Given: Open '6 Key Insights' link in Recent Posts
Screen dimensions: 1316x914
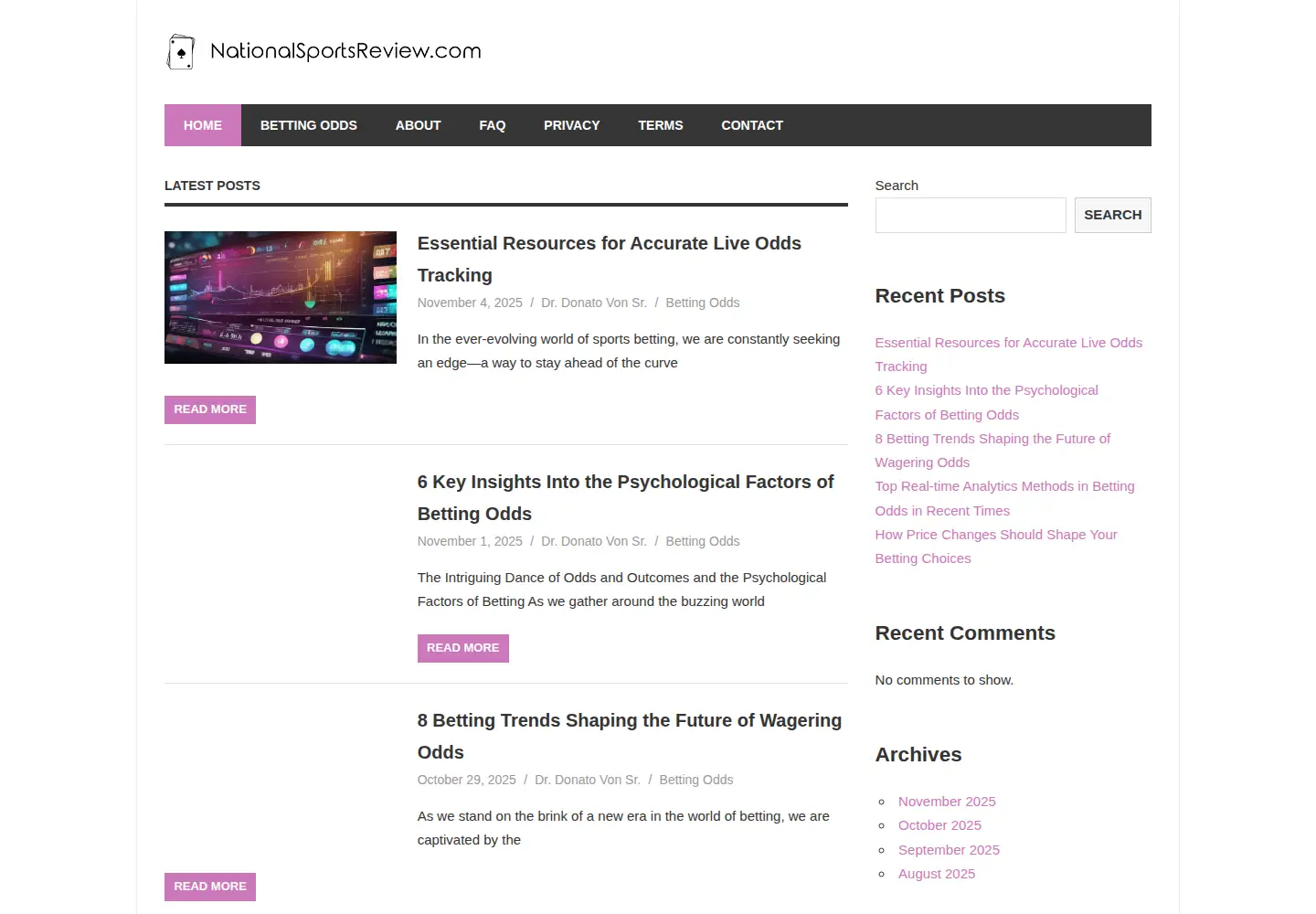Looking at the screenshot, I should tap(987, 402).
